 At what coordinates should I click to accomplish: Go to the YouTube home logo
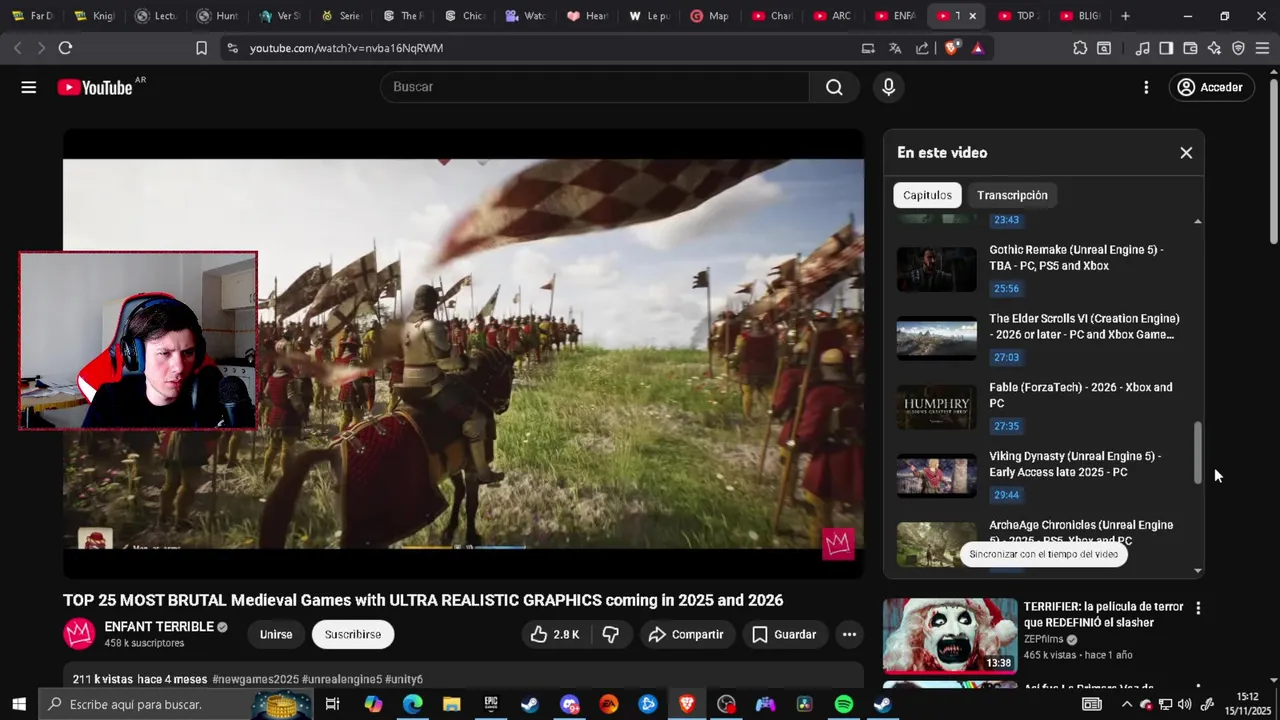click(x=95, y=87)
